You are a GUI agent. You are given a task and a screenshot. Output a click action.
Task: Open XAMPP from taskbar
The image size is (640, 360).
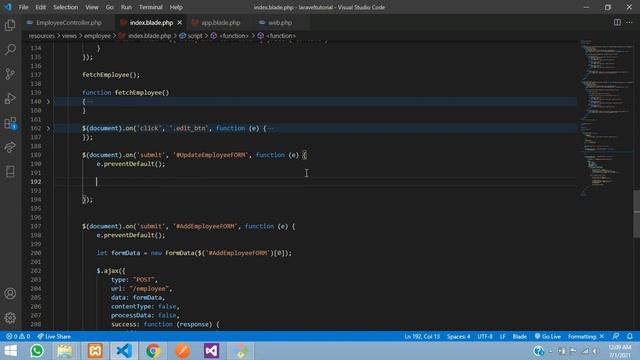[95, 351]
